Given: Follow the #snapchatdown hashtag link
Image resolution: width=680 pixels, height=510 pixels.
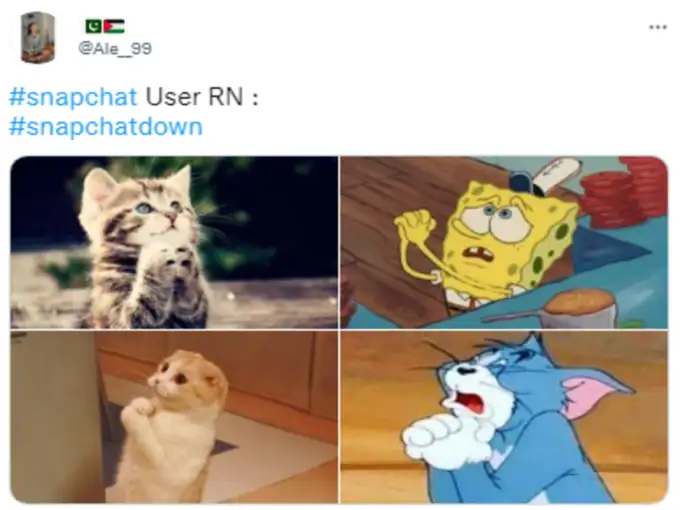Looking at the screenshot, I should click(x=105, y=127).
